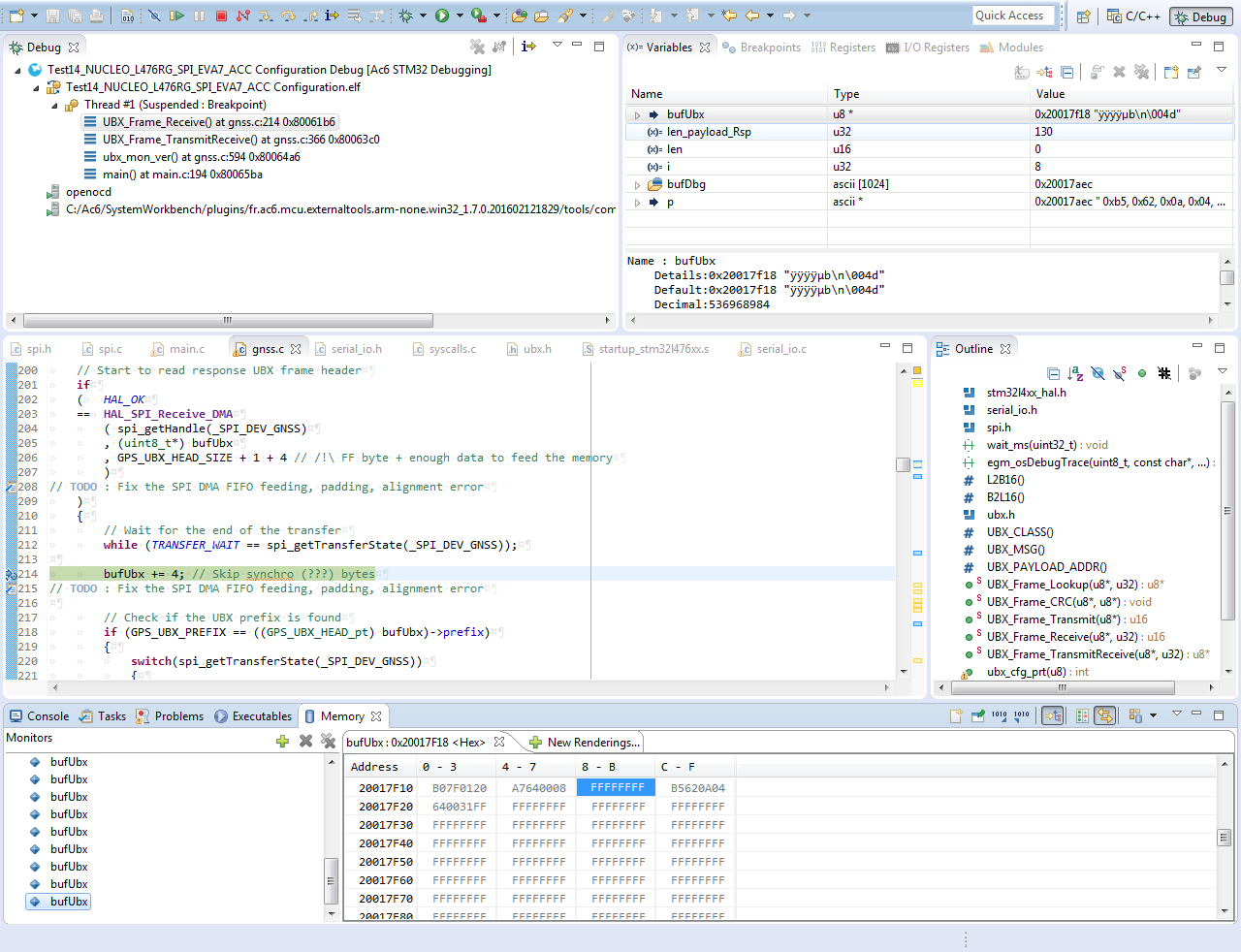Click the New file wizard toolbar icon
This screenshot has width=1241, height=952.
16,16
